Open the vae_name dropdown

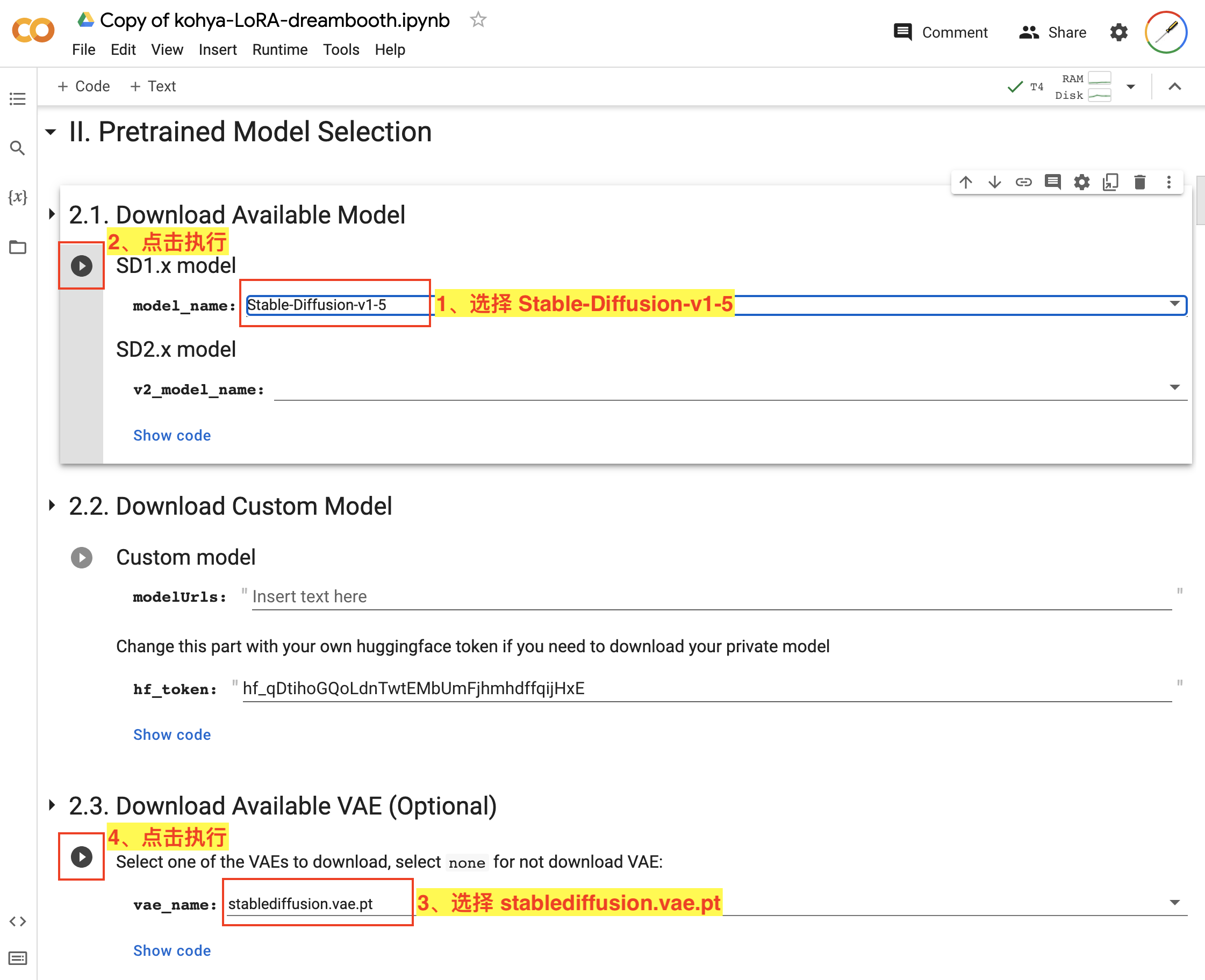click(x=1174, y=902)
